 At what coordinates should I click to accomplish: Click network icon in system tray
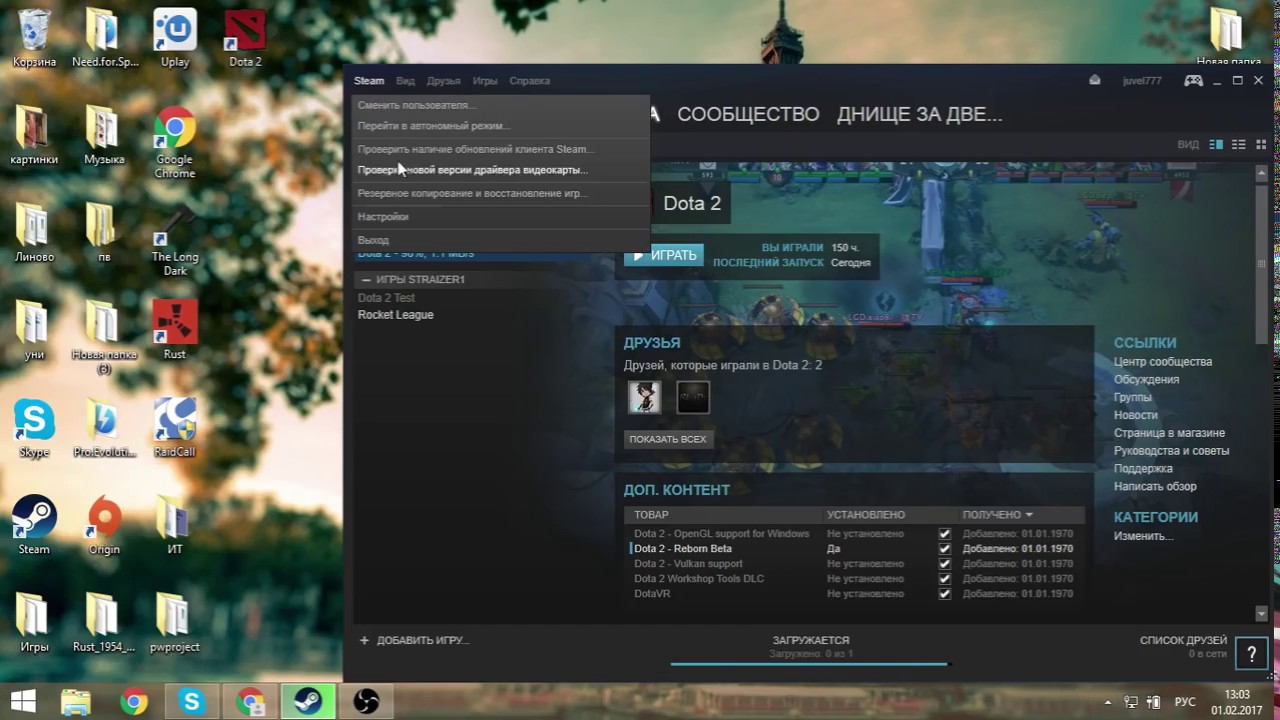(1131, 702)
